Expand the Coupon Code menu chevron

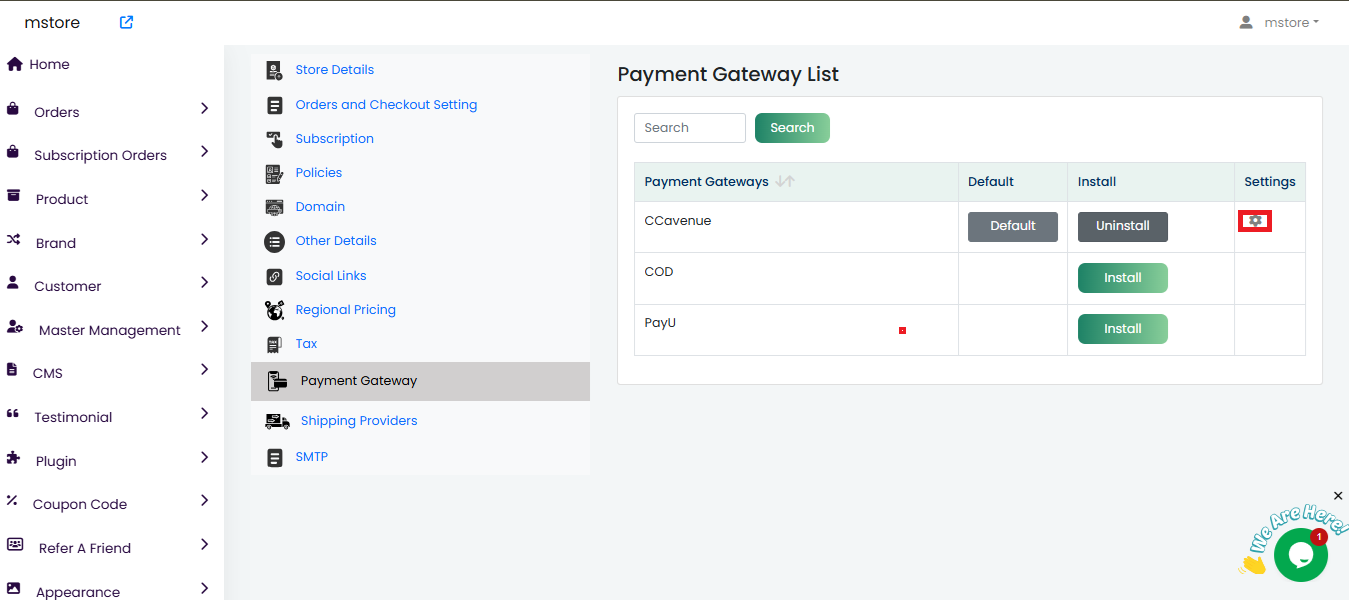[204, 501]
